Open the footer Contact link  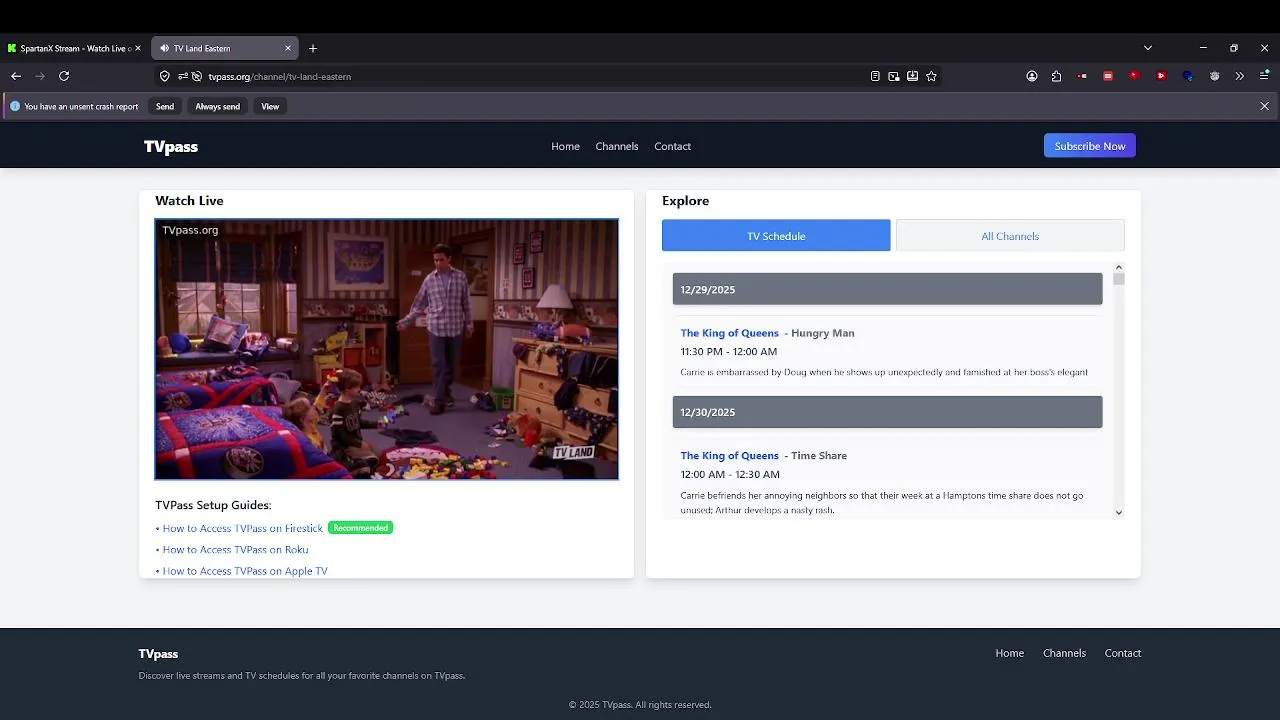[x=1122, y=653]
